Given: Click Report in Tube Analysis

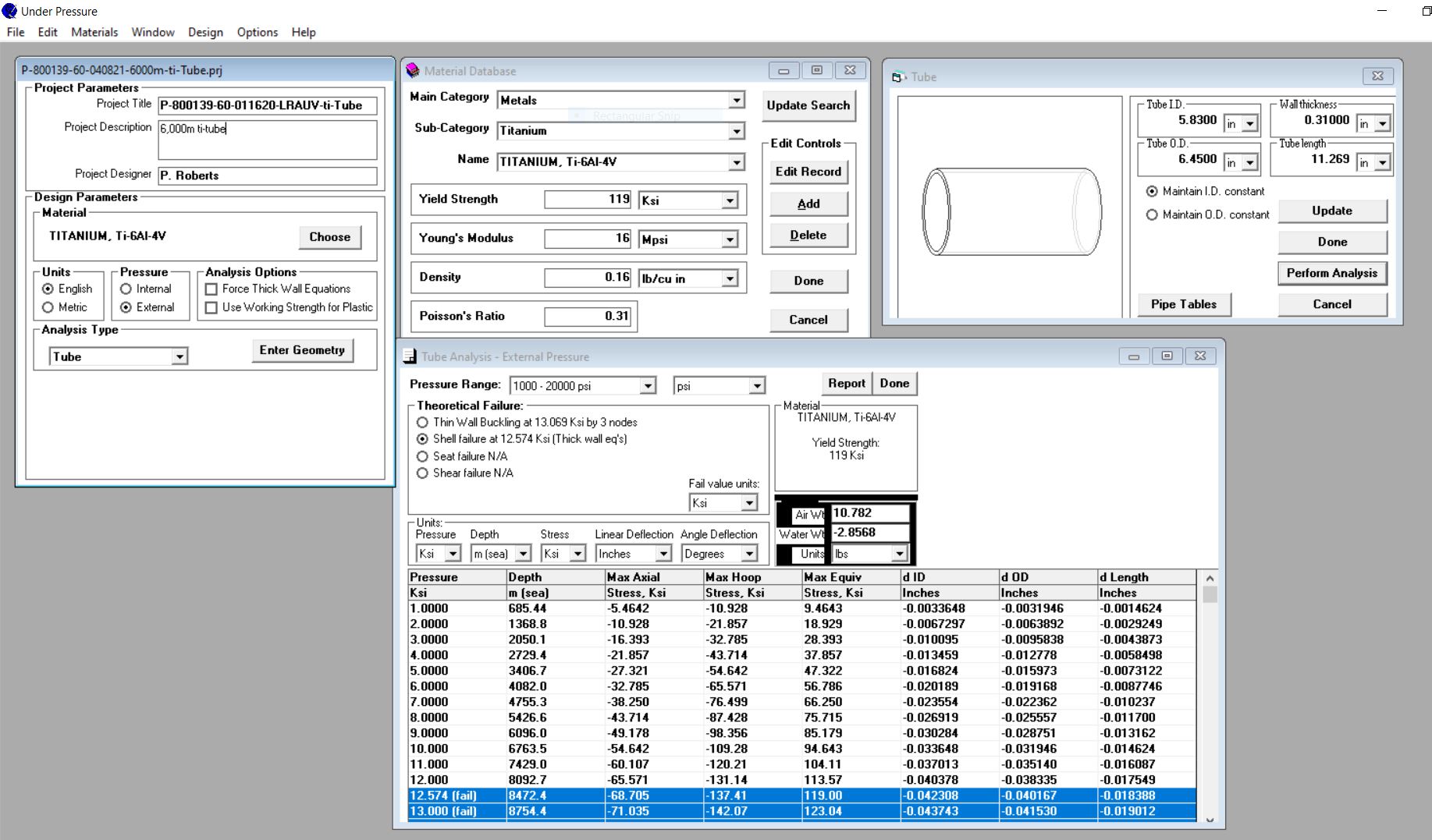Looking at the screenshot, I should tap(847, 383).
